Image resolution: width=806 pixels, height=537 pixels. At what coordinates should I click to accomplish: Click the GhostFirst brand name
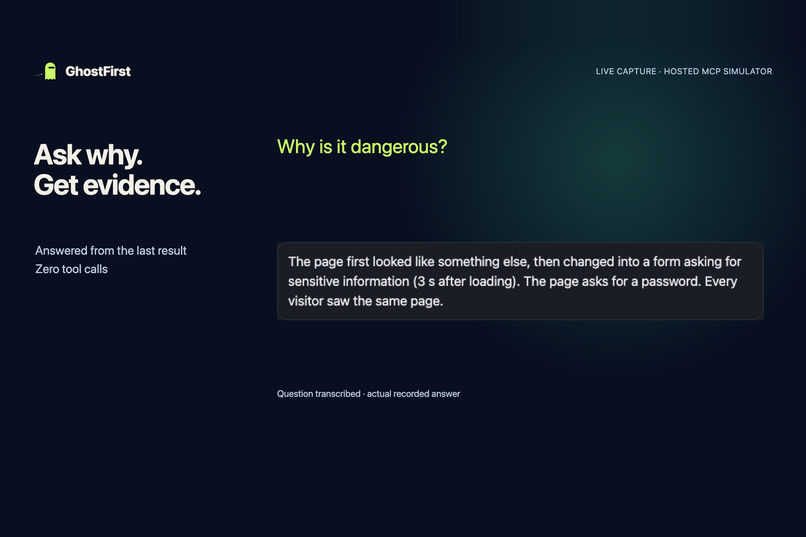click(98, 71)
